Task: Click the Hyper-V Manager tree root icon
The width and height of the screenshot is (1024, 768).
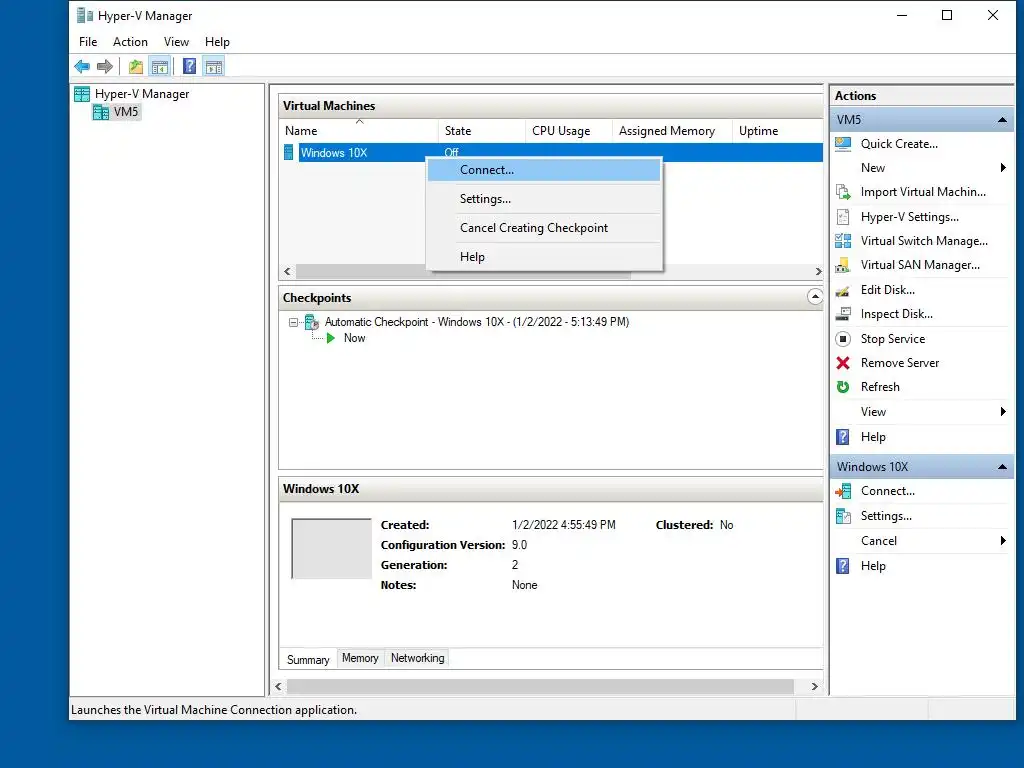Action: [82, 94]
